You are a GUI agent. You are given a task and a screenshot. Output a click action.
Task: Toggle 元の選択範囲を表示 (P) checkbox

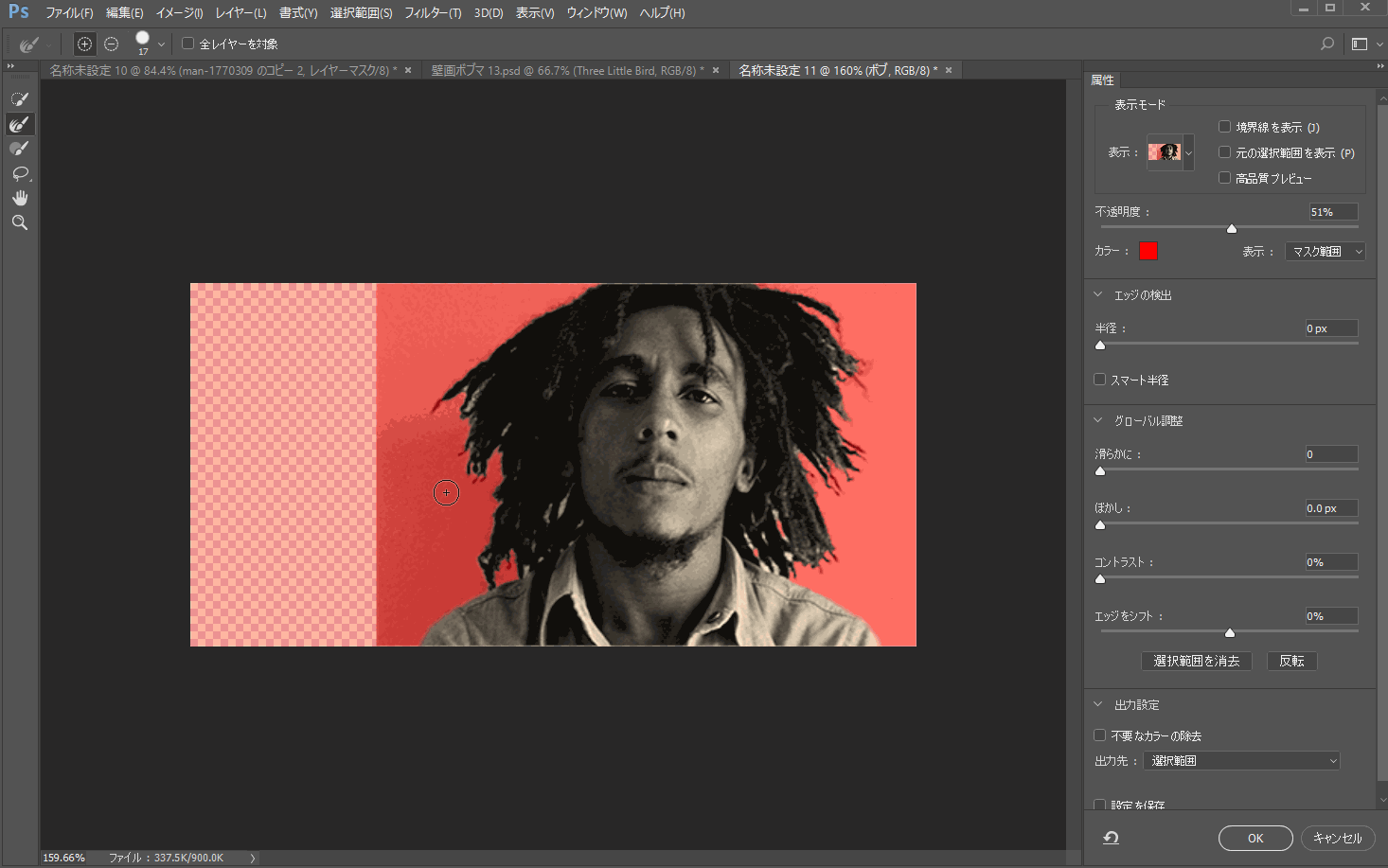click(1224, 152)
